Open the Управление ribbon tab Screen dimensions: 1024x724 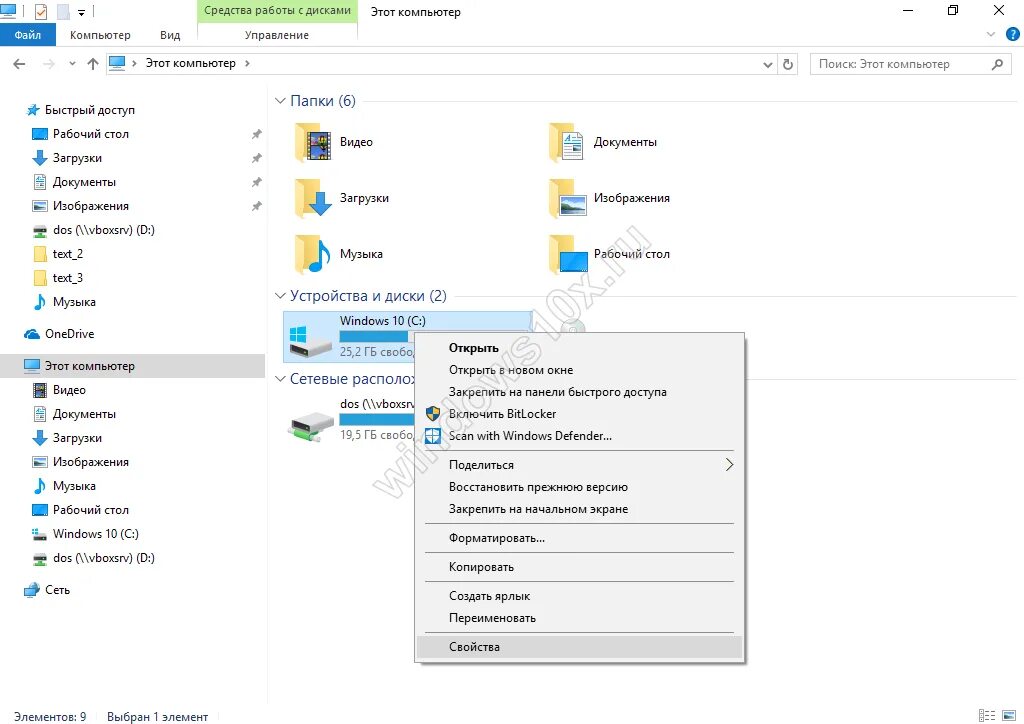pyautogui.click(x=277, y=35)
